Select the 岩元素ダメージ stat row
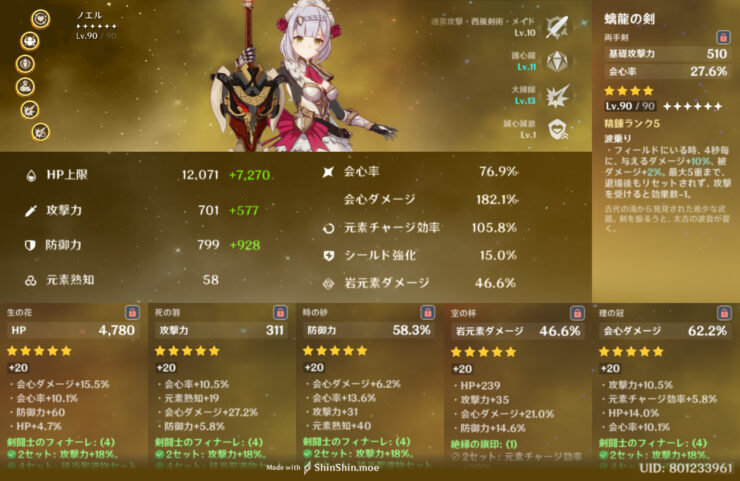Image resolution: width=740 pixels, height=481 pixels. tap(420, 283)
